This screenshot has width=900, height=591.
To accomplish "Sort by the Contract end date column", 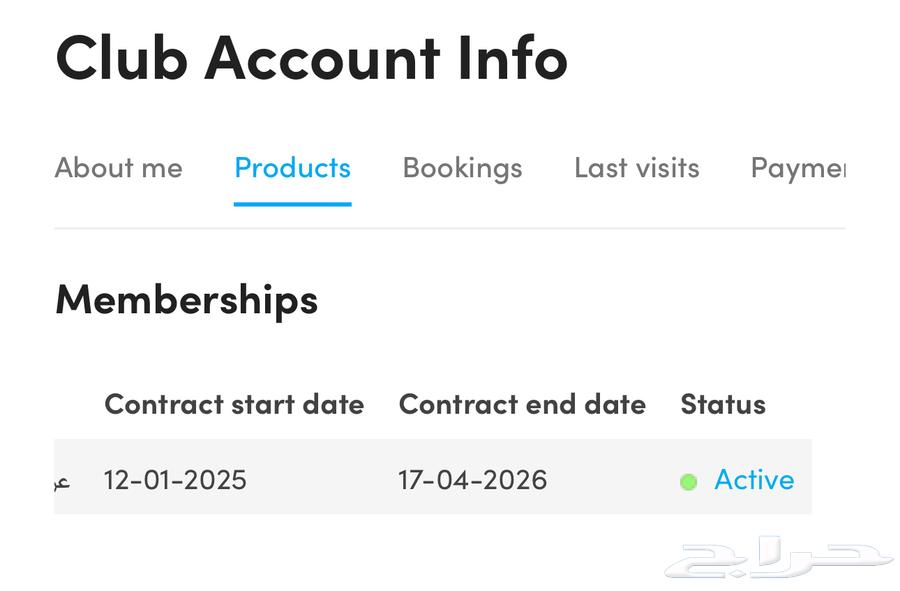I will [x=522, y=404].
